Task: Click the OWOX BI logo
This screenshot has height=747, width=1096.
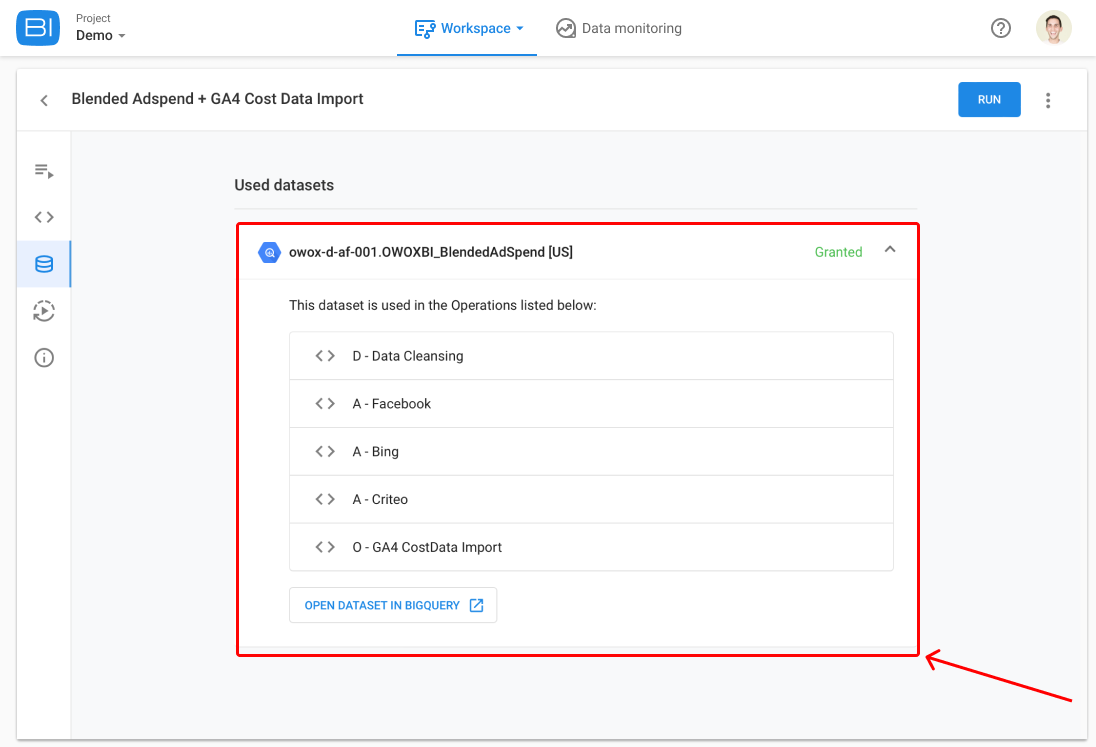Action: point(38,28)
